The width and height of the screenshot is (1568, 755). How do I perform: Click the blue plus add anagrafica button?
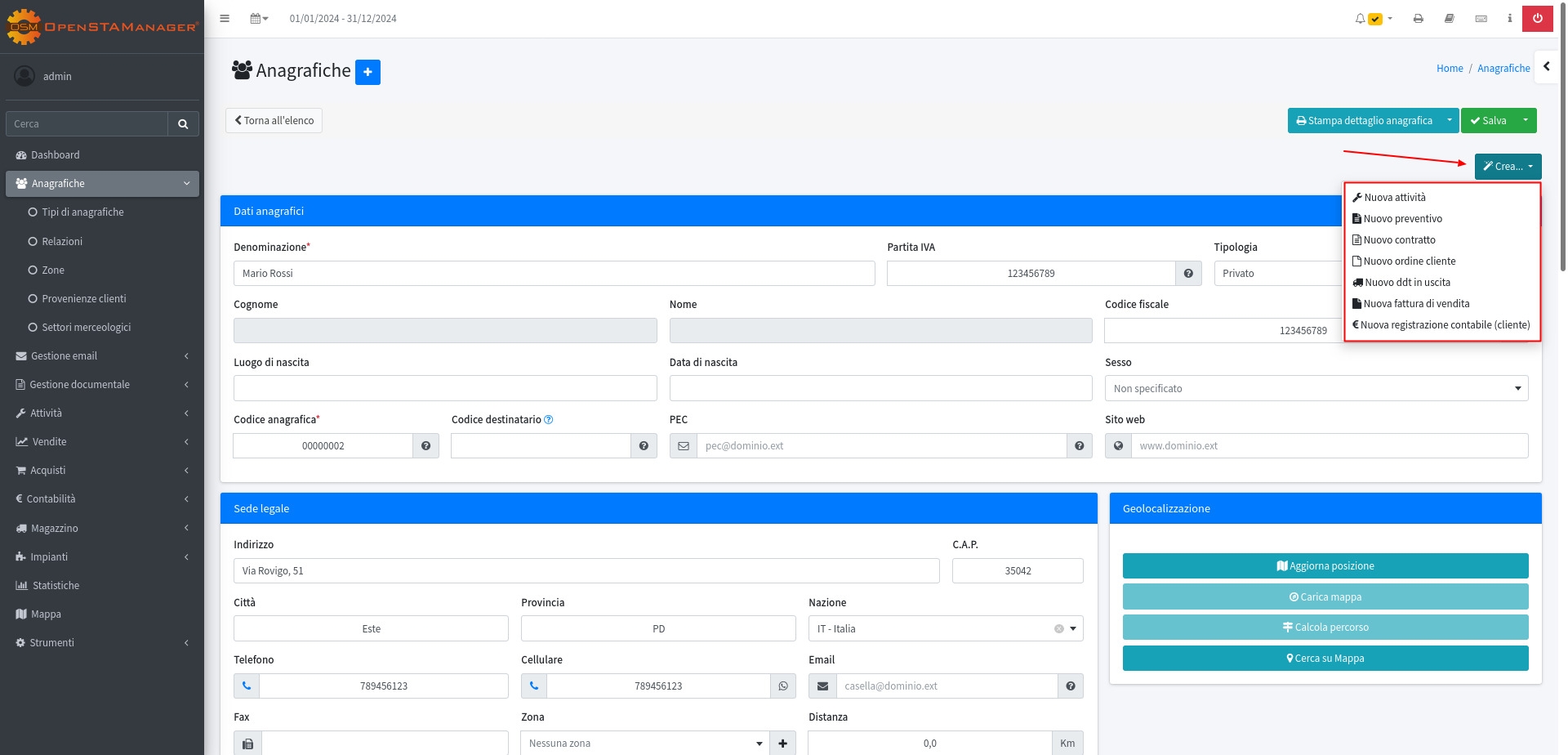pyautogui.click(x=367, y=72)
